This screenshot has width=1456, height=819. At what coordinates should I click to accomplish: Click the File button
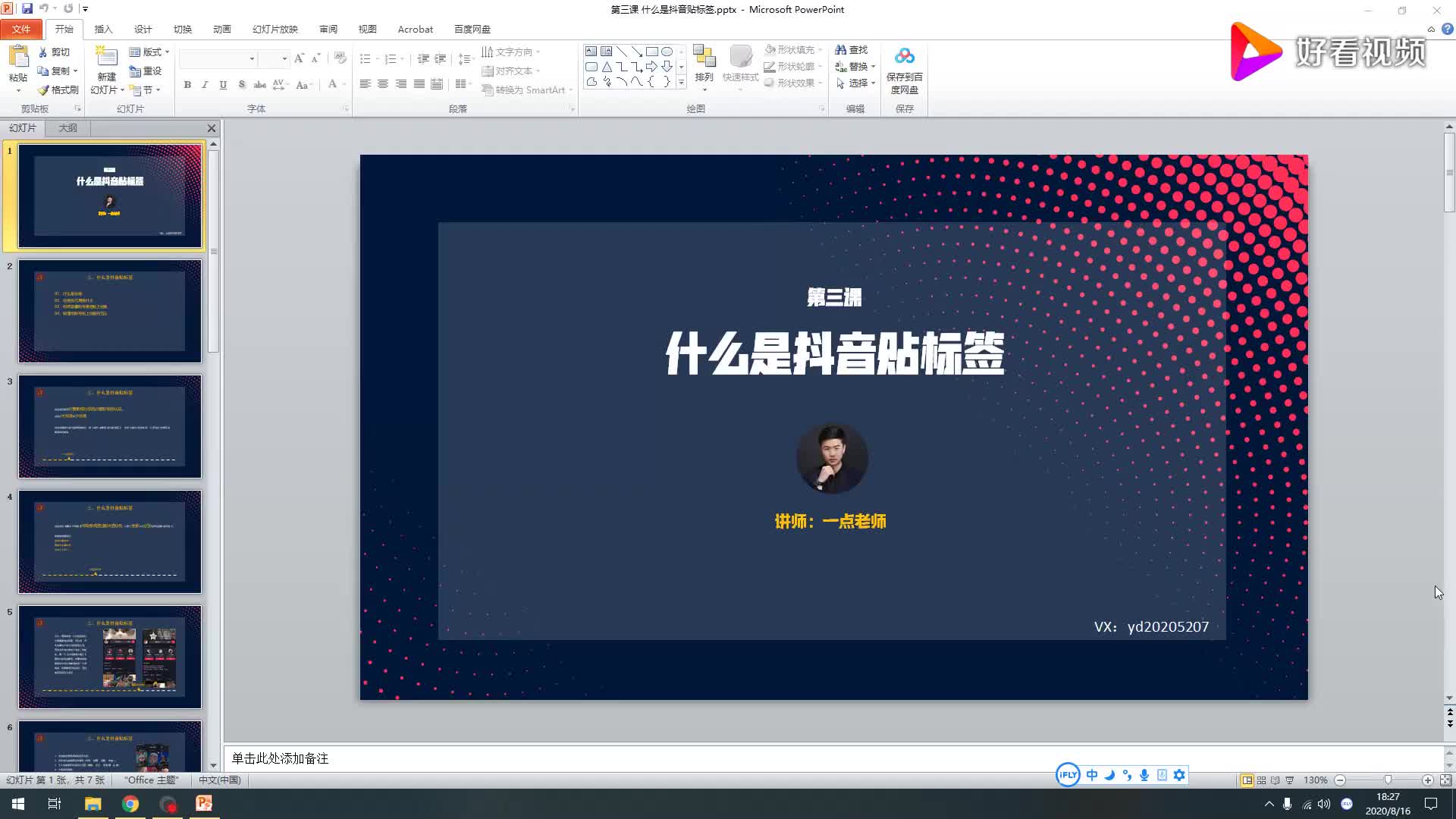click(21, 29)
